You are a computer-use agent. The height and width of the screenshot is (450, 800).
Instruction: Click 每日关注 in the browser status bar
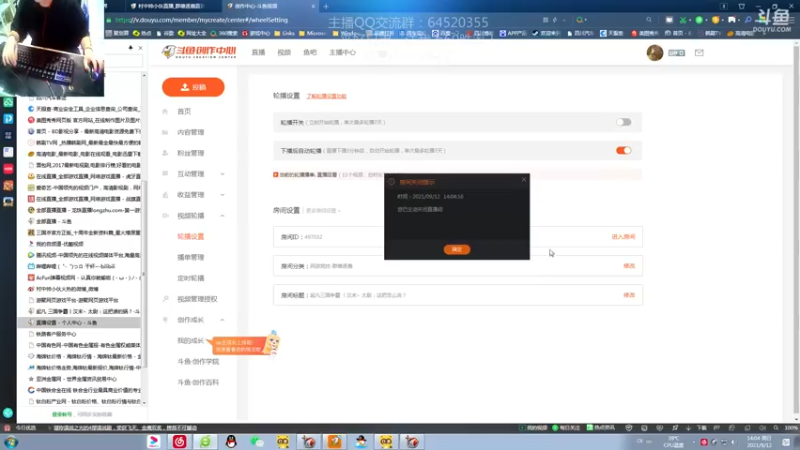click(x=566, y=428)
